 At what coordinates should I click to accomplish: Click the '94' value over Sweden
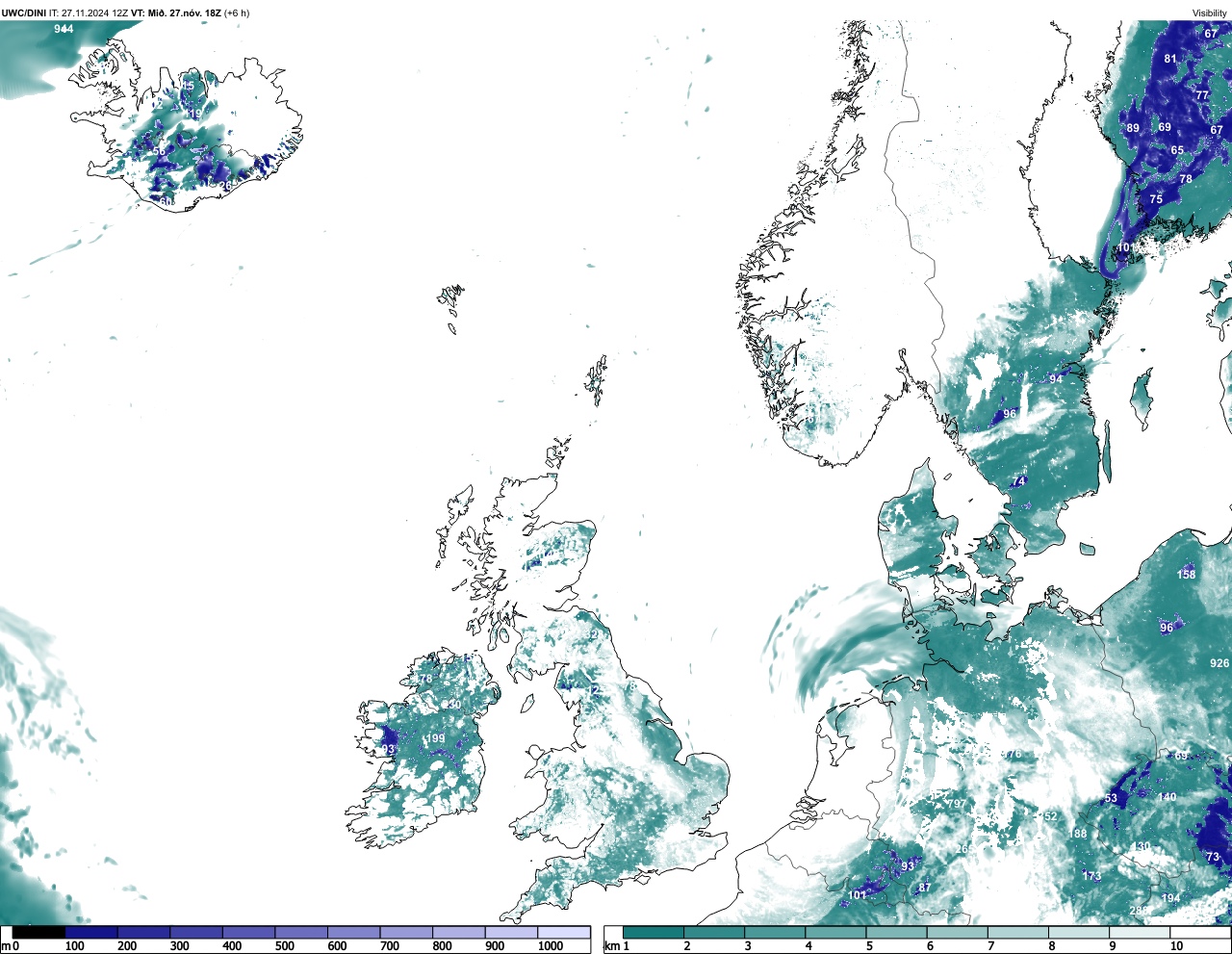point(1056,379)
